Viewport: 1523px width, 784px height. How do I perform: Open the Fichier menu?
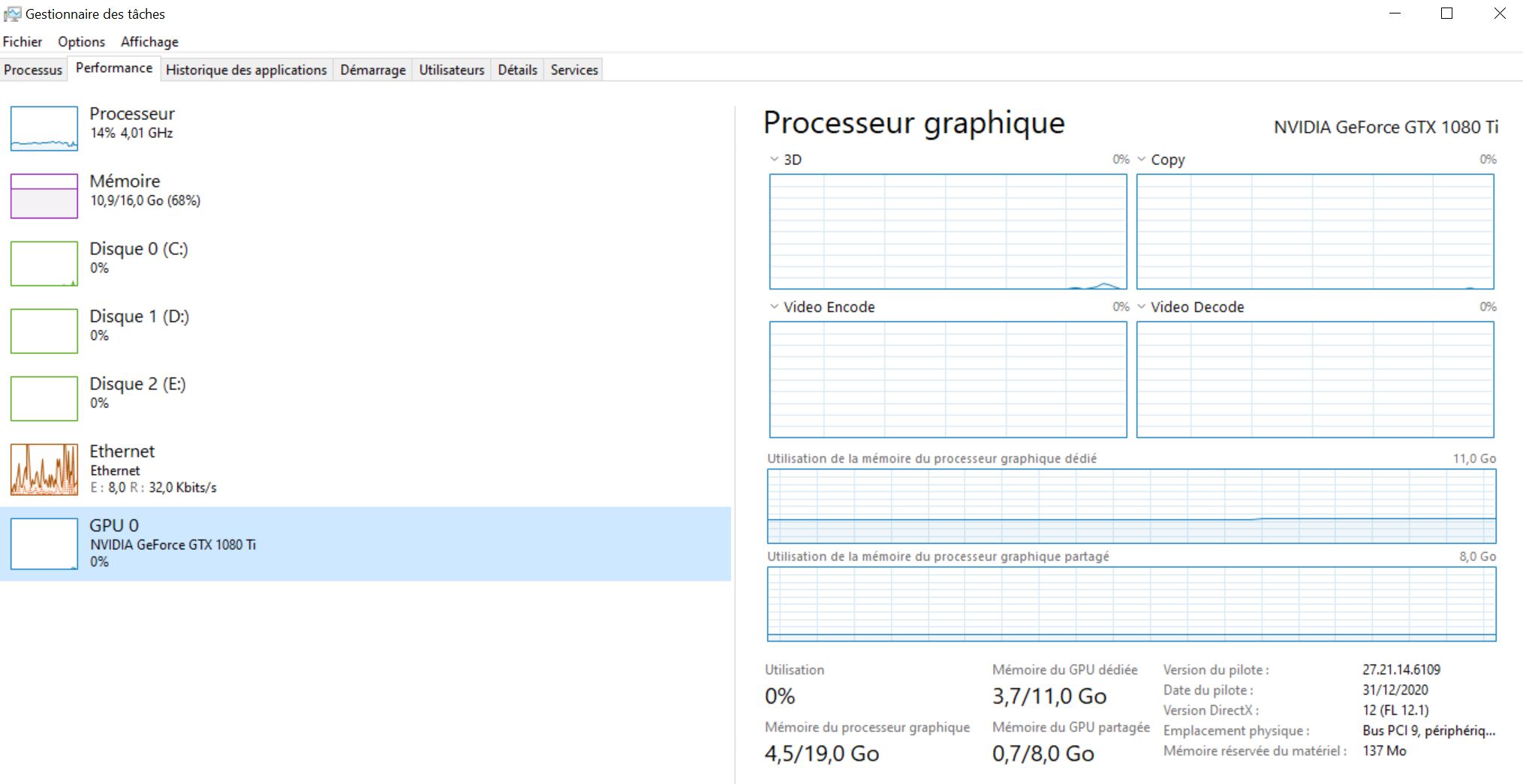point(23,42)
